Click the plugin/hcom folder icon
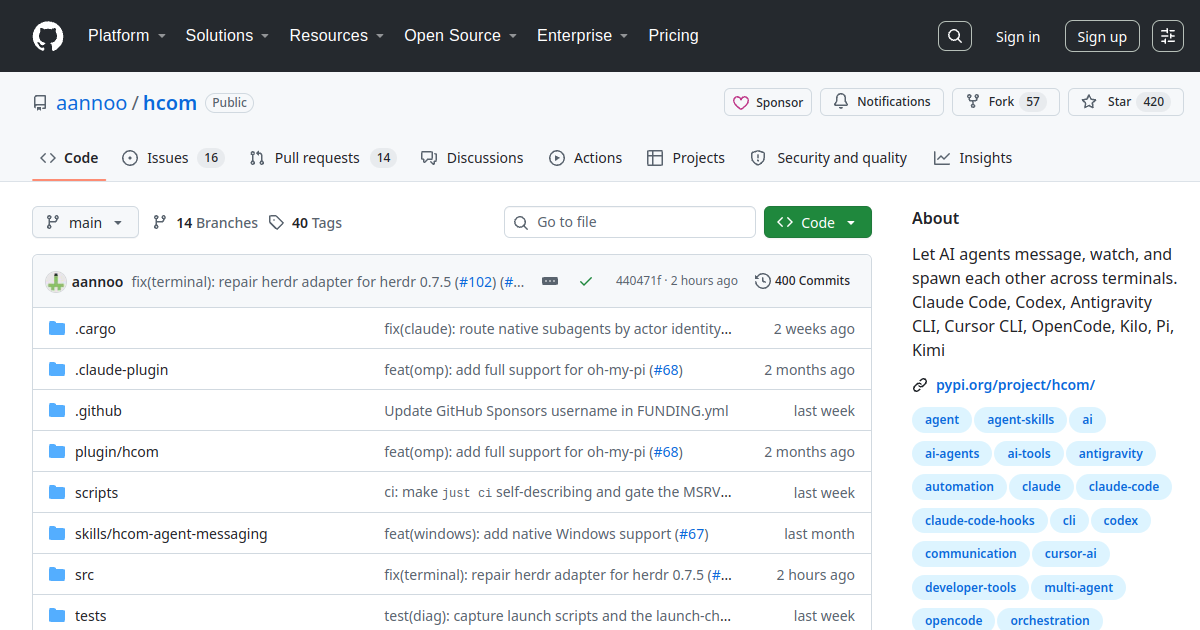 coord(57,452)
